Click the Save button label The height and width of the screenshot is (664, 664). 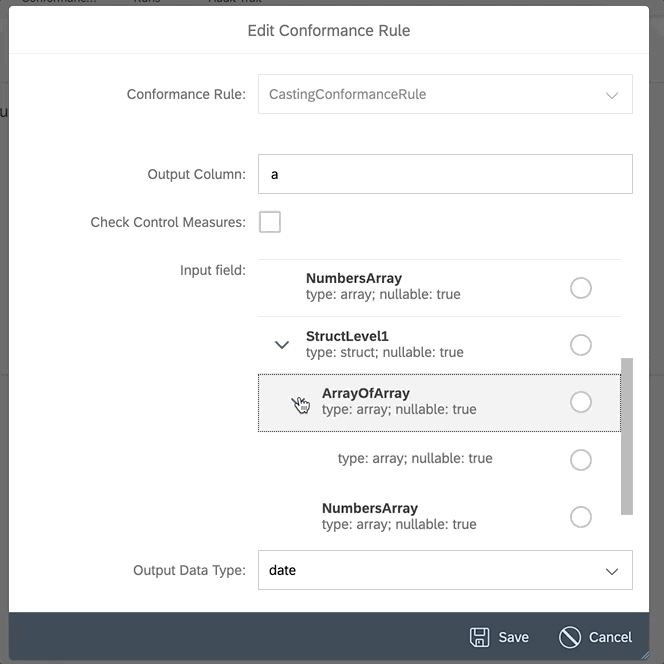(513, 637)
